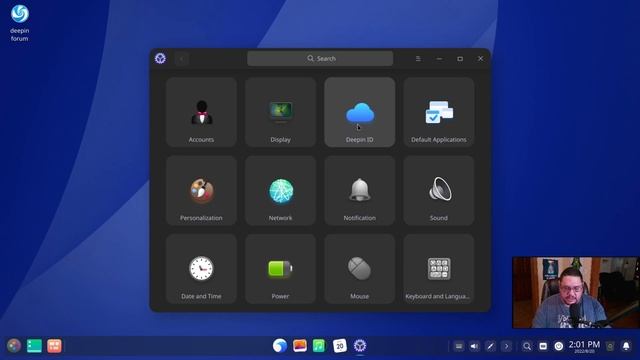Viewport: 640px width, 360px height.
Task: Open the Deepin ID cloud module
Action: [x=360, y=112]
